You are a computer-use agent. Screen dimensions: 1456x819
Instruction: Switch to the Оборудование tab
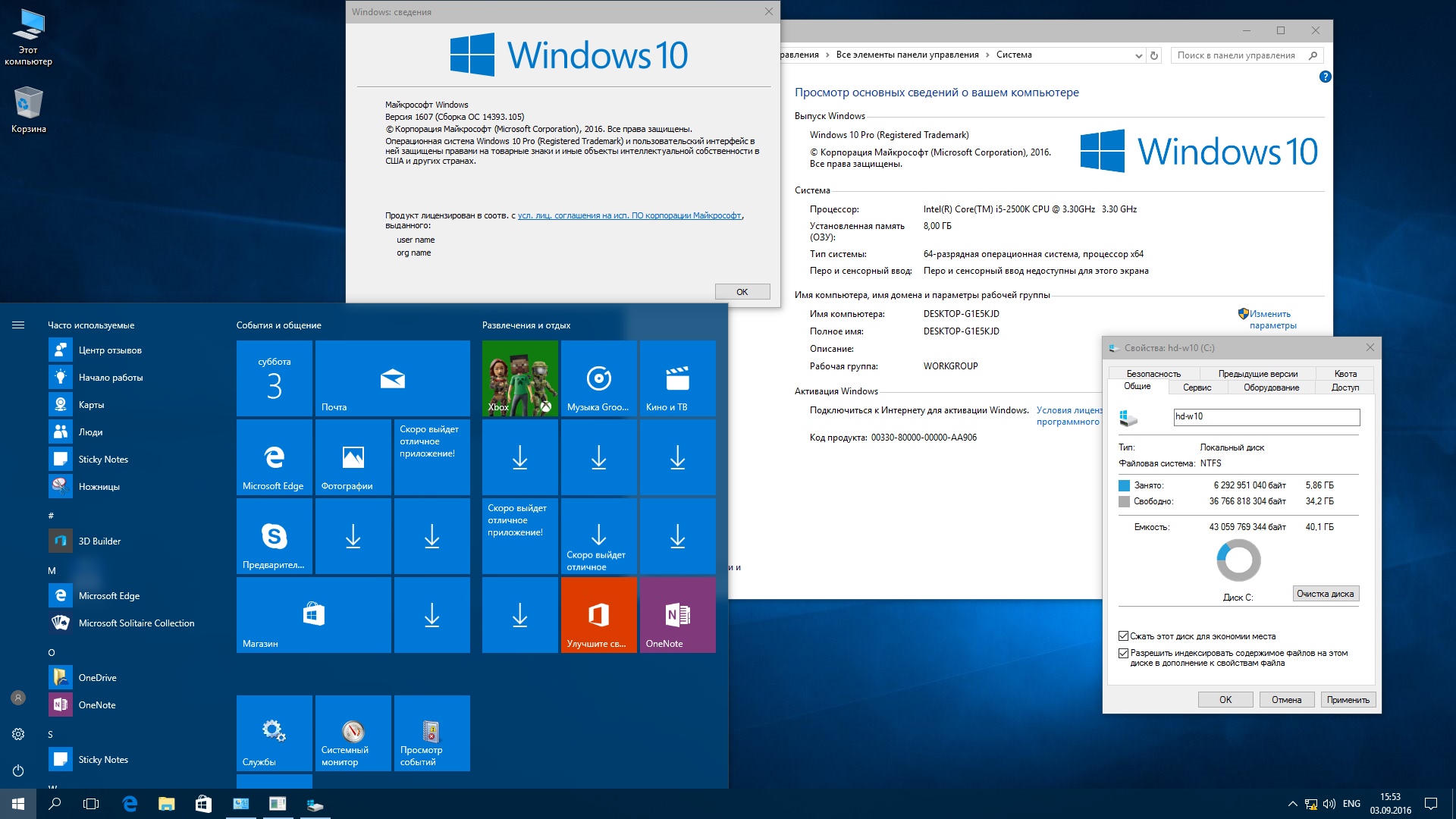pos(1271,387)
